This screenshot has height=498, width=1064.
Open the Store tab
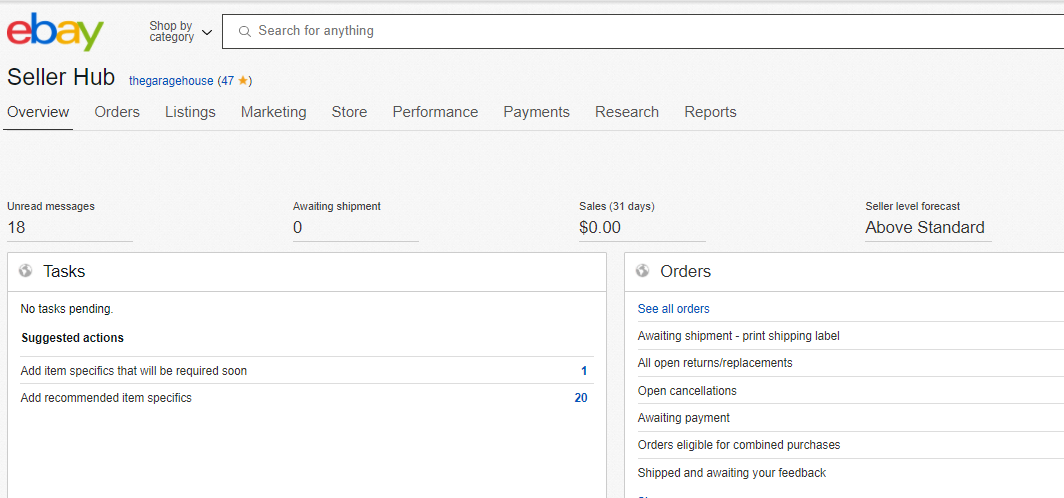click(349, 112)
